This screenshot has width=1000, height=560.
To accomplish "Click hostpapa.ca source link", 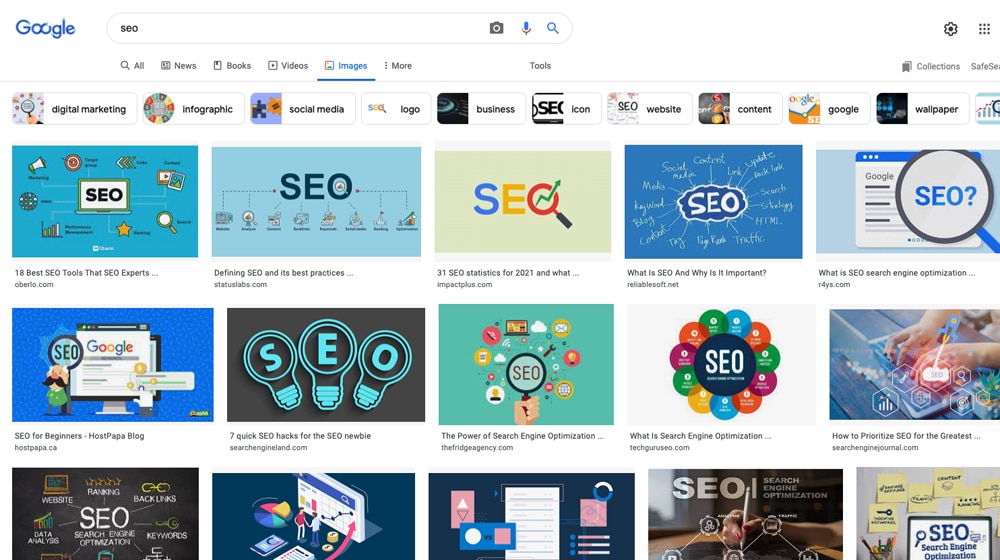I will 36,448.
